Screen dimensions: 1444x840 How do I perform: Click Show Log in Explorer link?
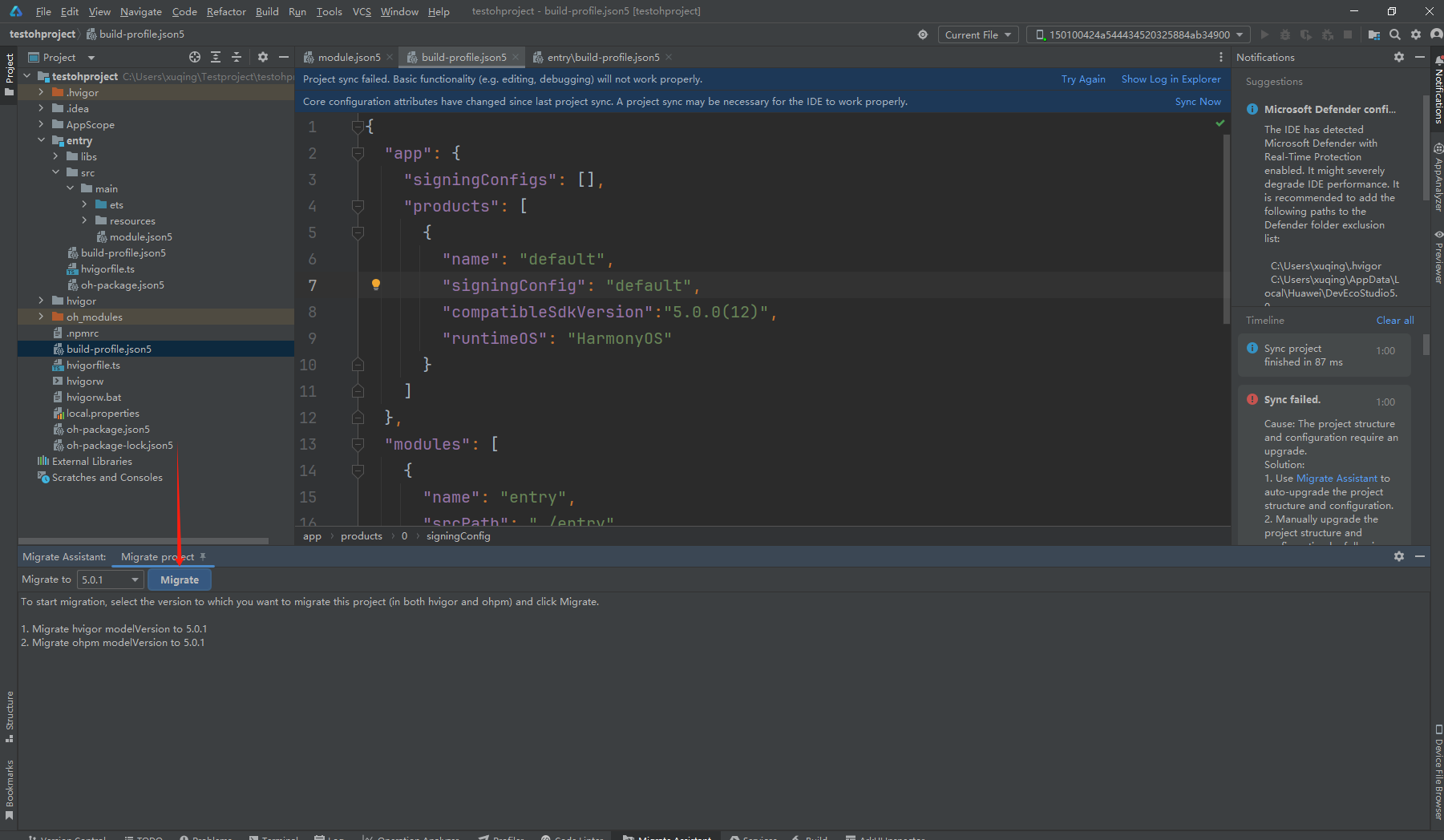click(x=1171, y=79)
